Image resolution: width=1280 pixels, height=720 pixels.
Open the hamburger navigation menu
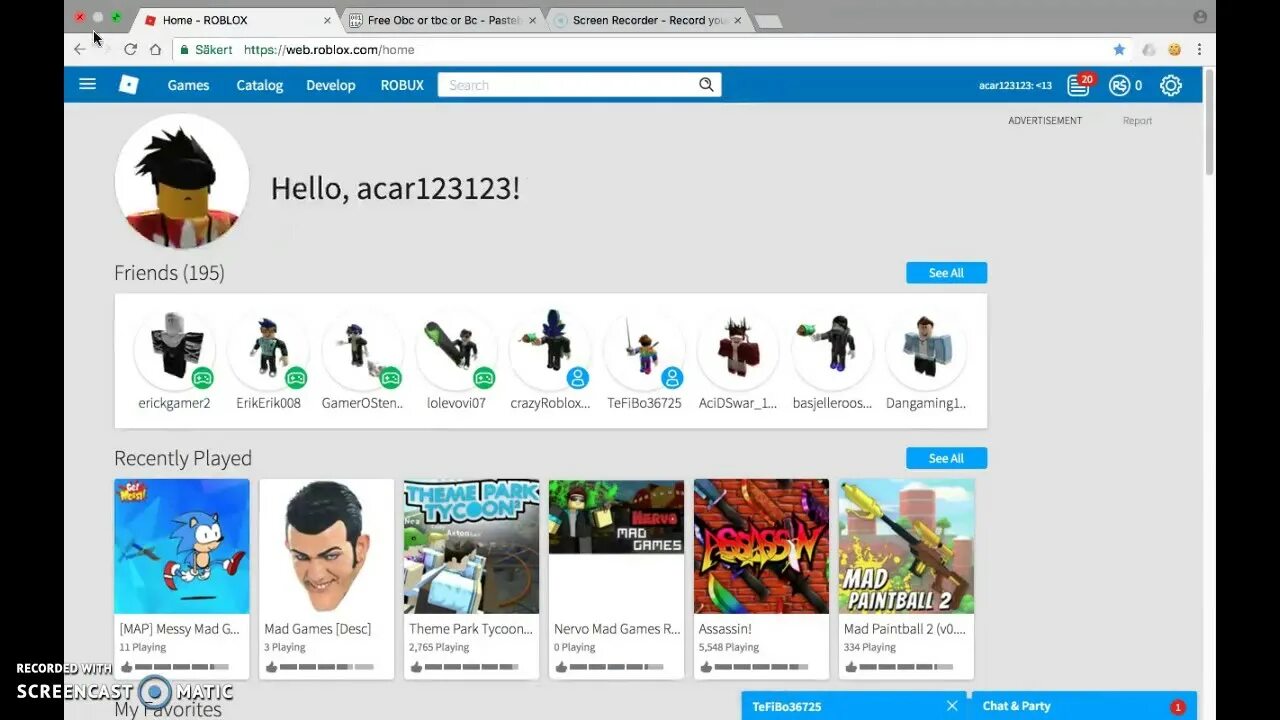pyautogui.click(x=87, y=85)
